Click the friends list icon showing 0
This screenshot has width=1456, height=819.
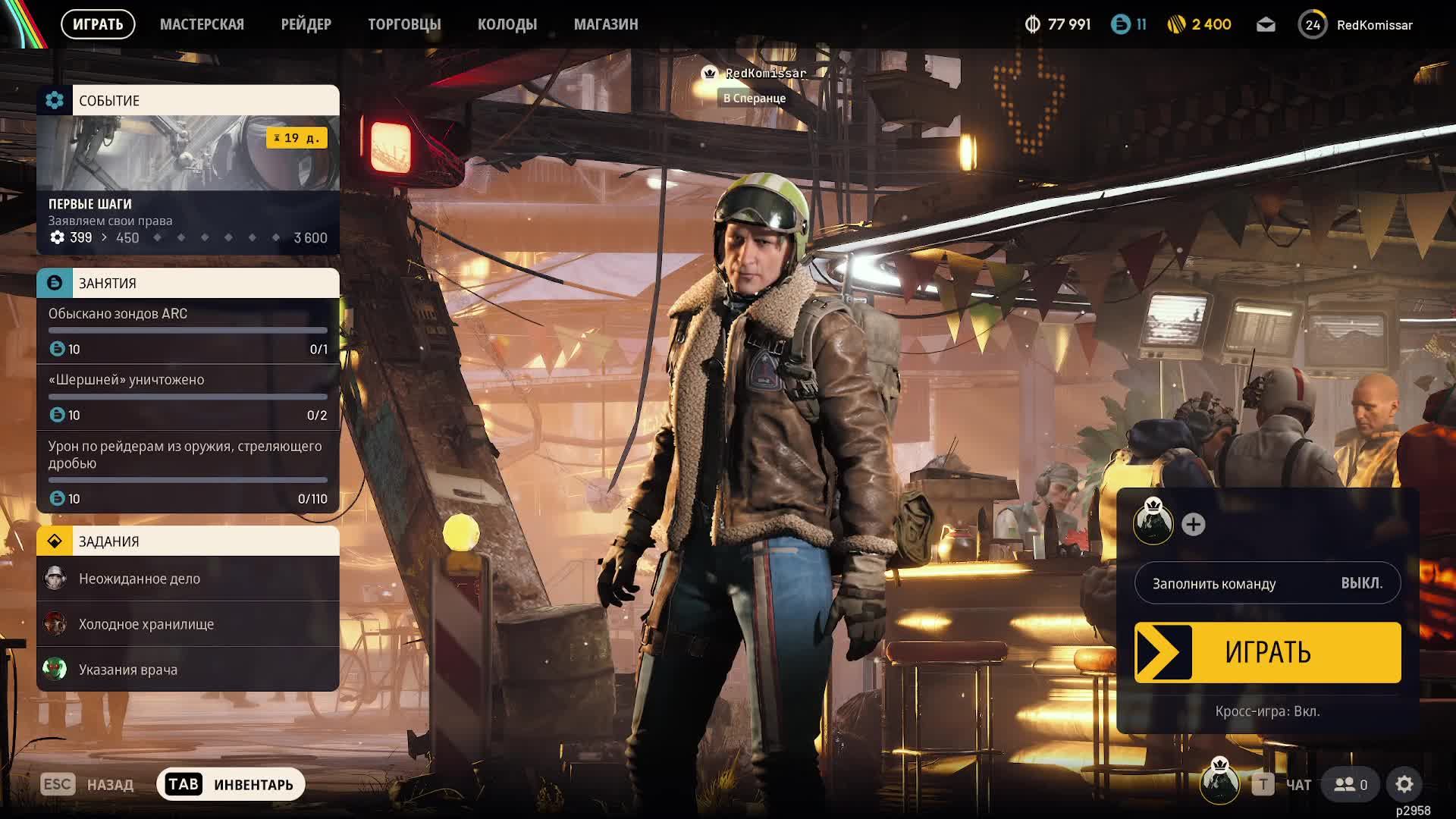click(x=1350, y=784)
